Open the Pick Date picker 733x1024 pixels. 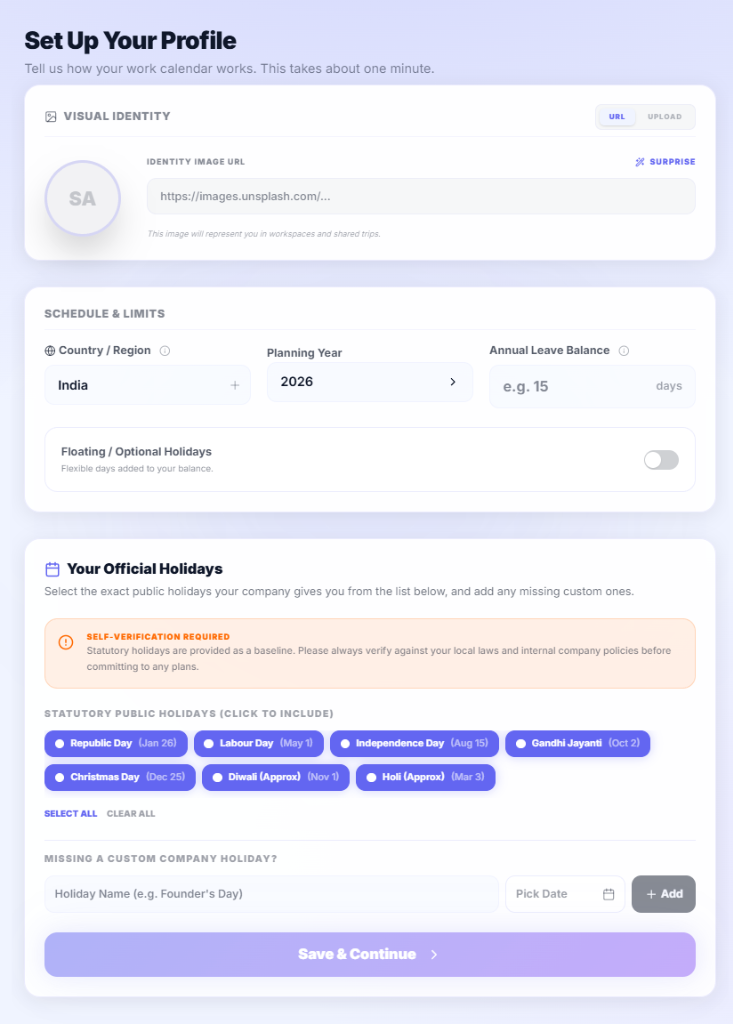click(x=565, y=894)
